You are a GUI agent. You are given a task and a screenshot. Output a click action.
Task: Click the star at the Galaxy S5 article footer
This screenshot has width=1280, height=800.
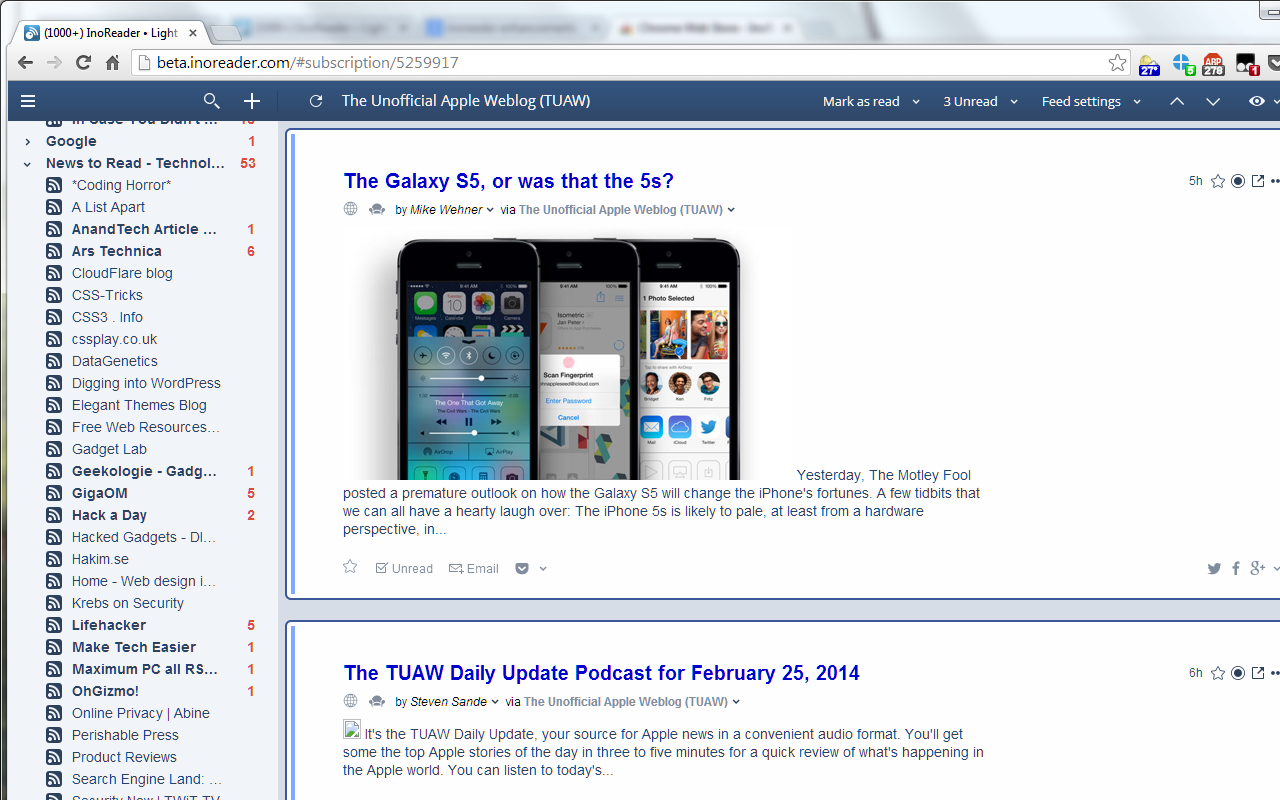pos(350,567)
